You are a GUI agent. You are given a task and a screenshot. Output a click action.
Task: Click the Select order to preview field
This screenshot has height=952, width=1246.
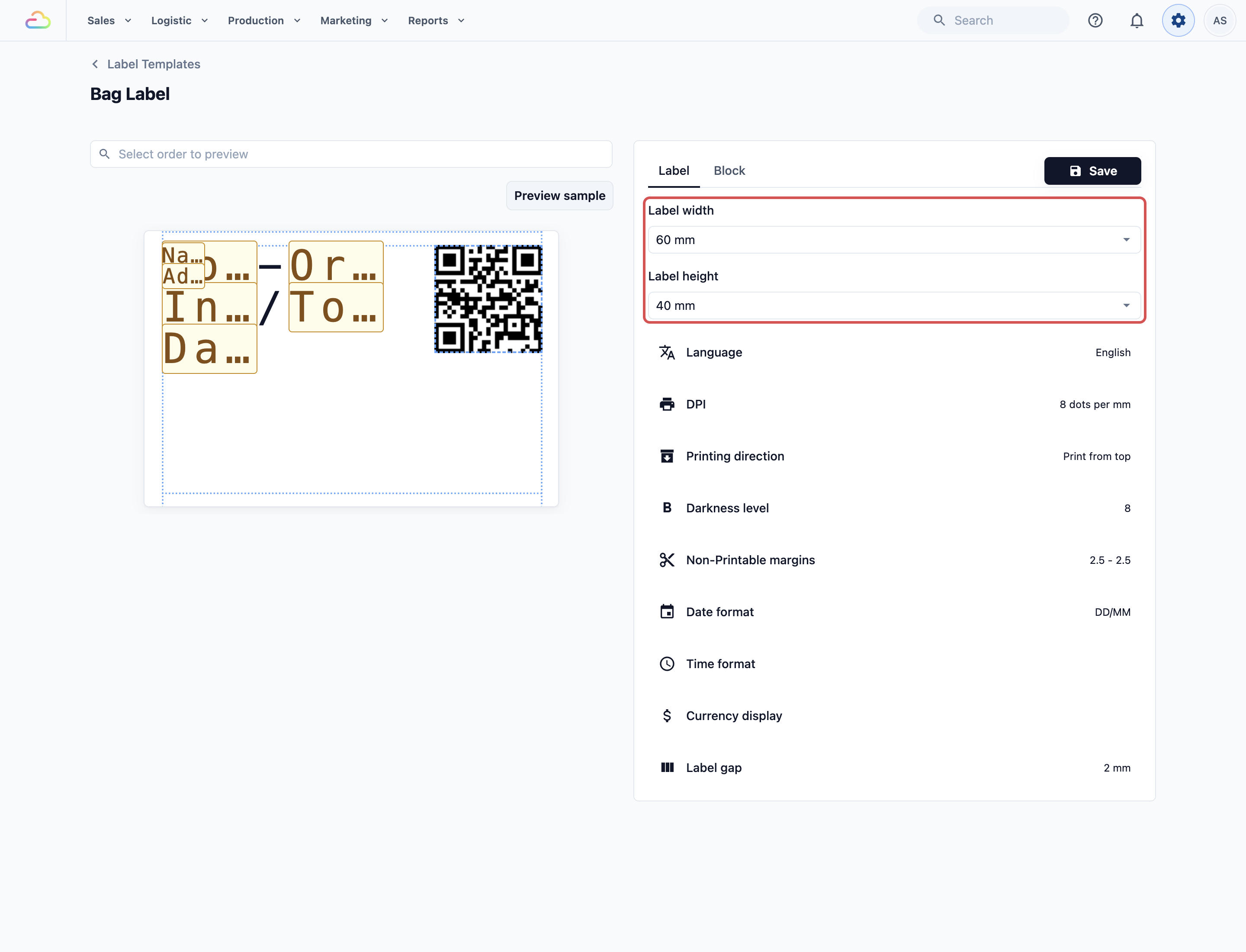(x=351, y=154)
